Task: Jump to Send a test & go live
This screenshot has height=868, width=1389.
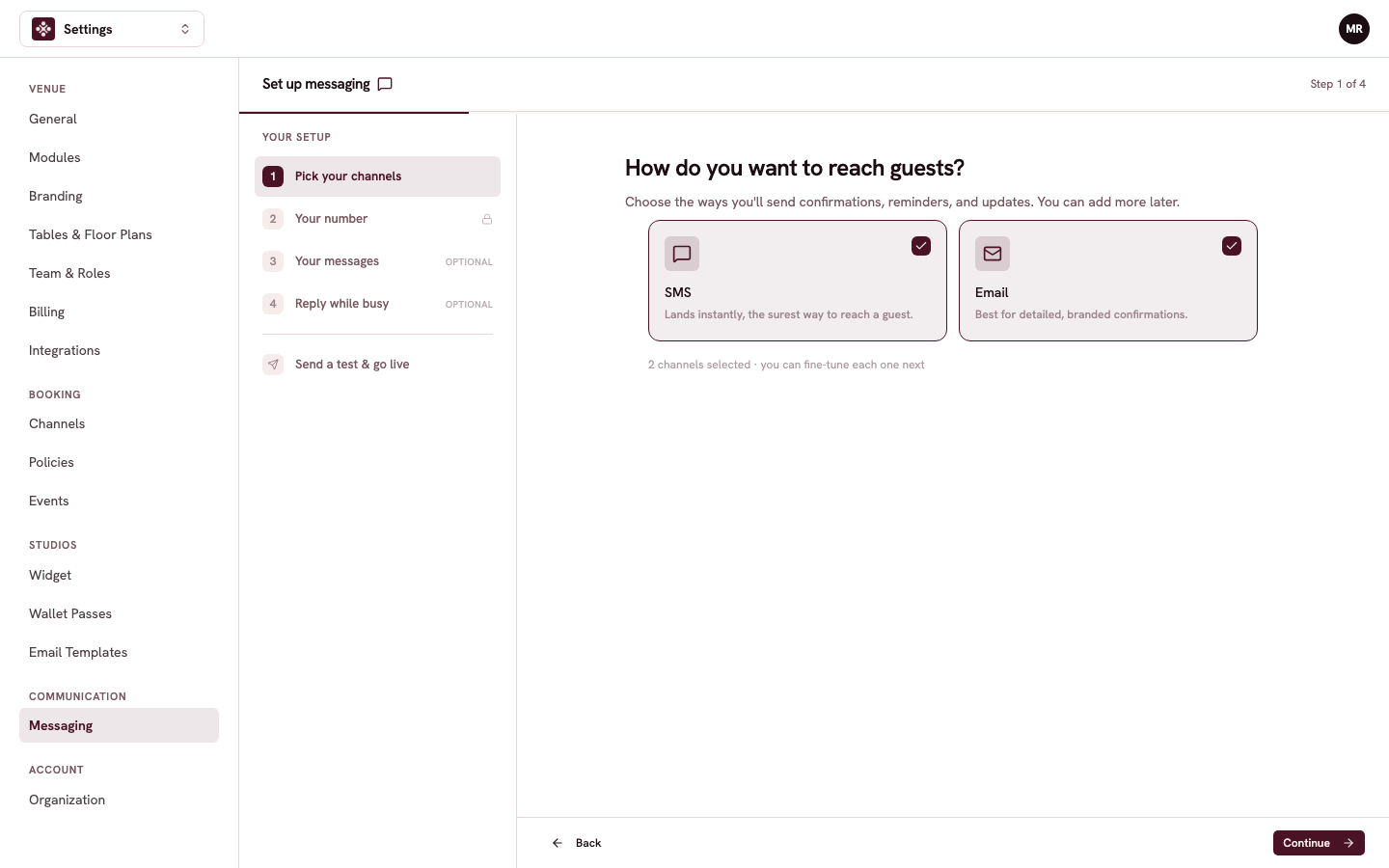Action: click(x=377, y=365)
